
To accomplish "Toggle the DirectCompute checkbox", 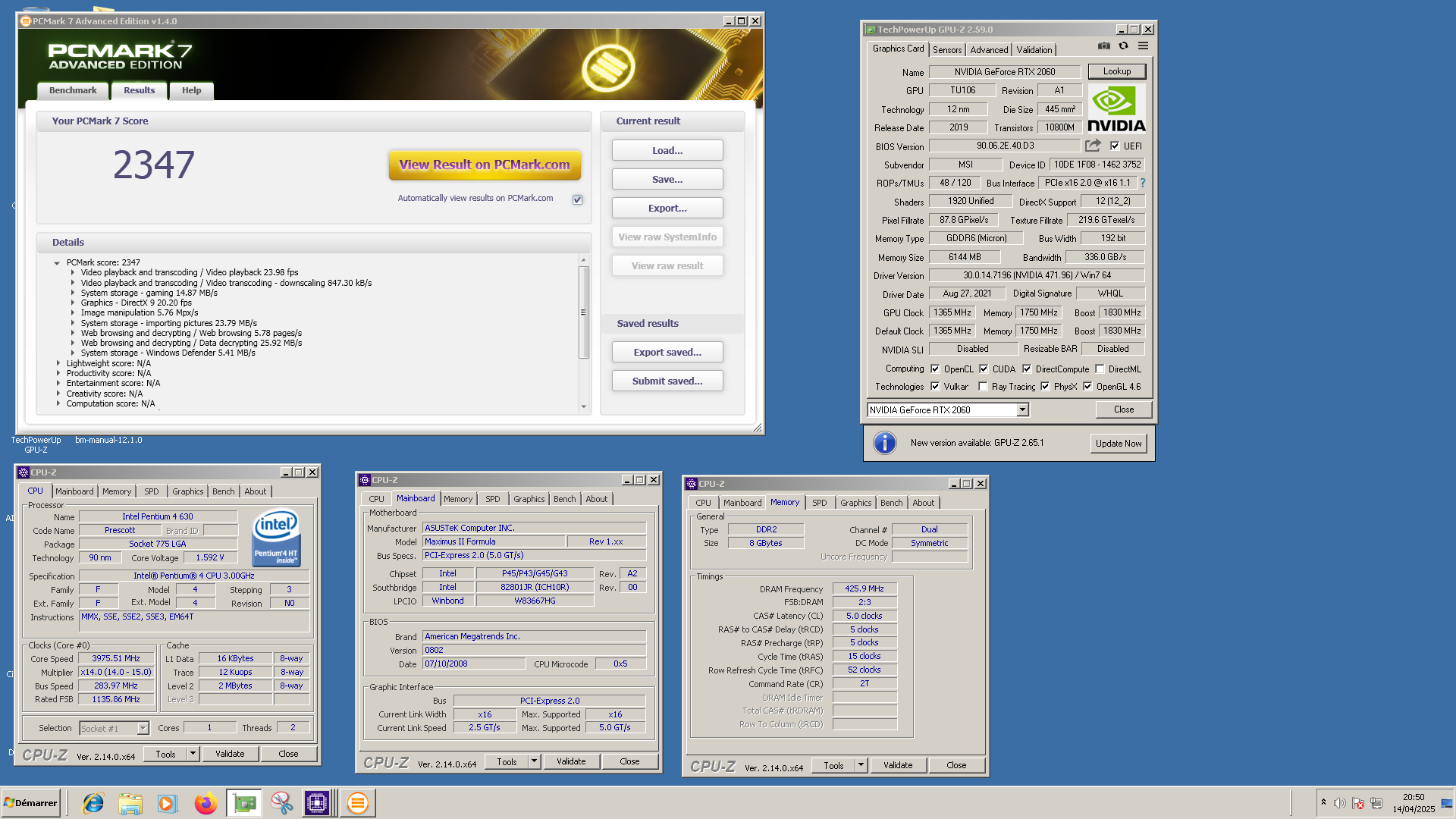I will 1027,369.
